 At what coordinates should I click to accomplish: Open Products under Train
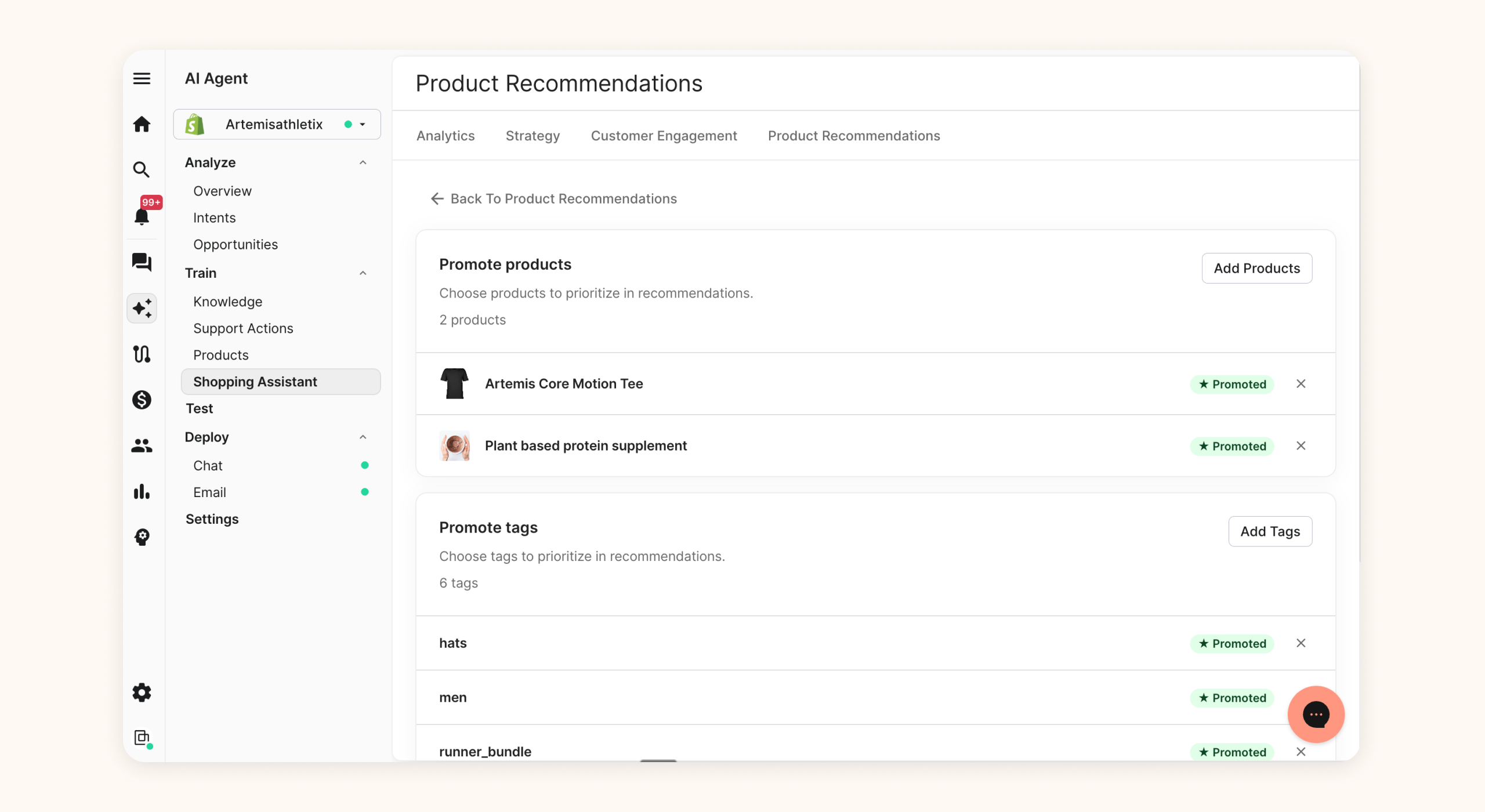pyautogui.click(x=220, y=356)
